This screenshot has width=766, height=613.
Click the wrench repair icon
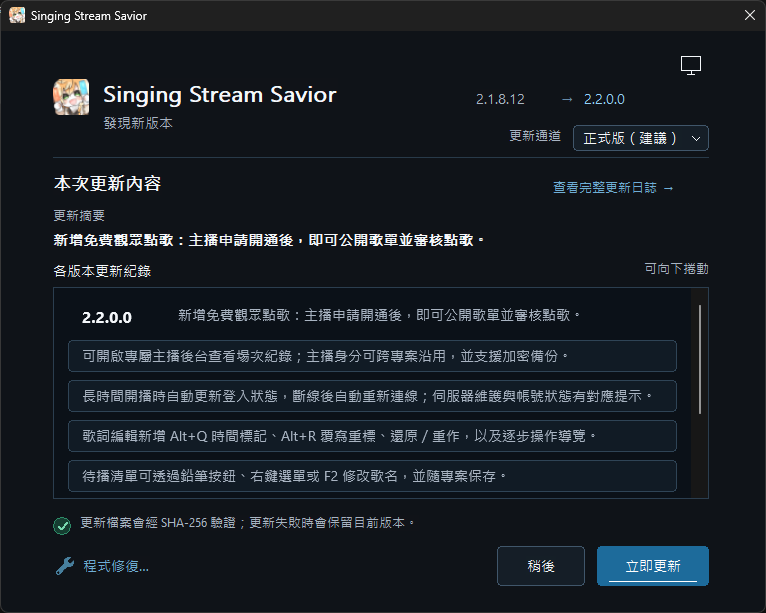[65, 566]
